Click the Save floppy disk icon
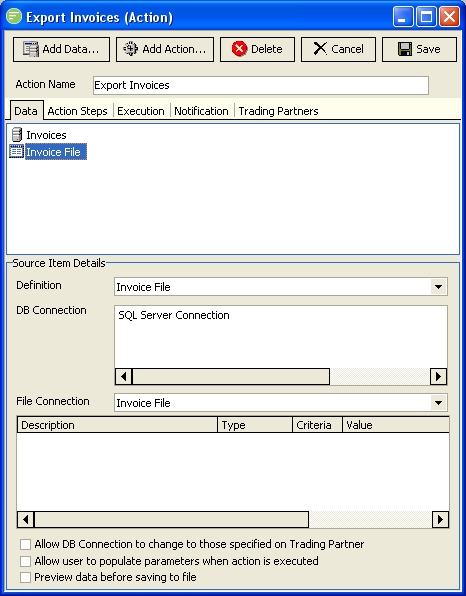This screenshot has width=466, height=596. click(x=405, y=49)
